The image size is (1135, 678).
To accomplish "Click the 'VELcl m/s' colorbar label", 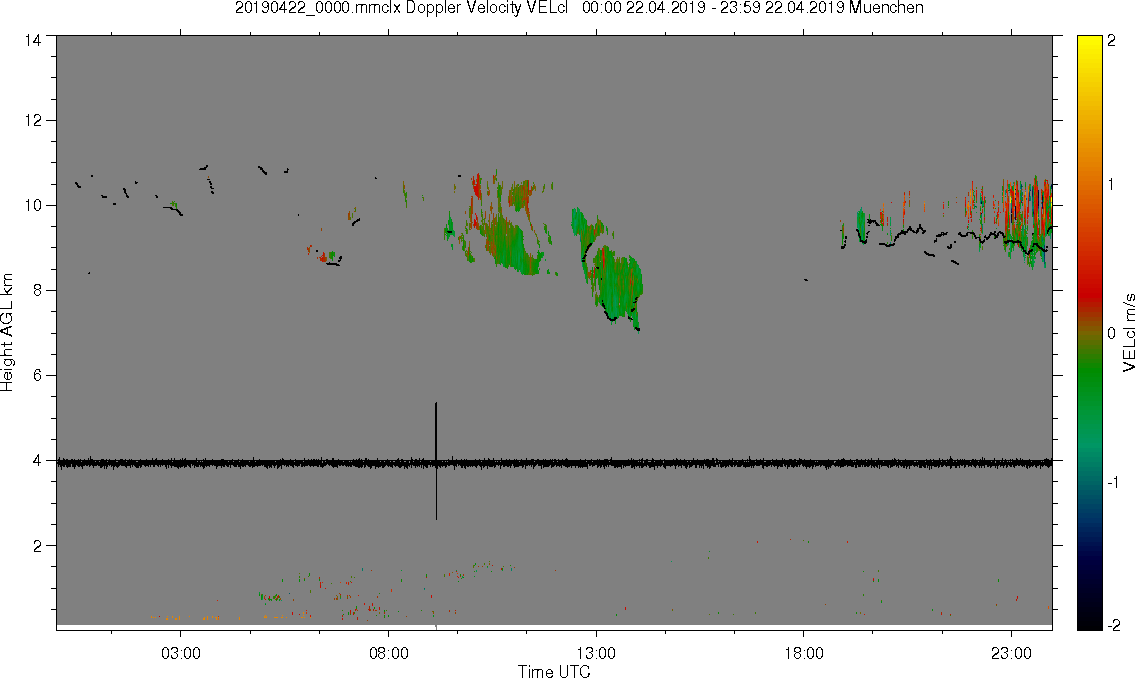I will point(1128,333).
